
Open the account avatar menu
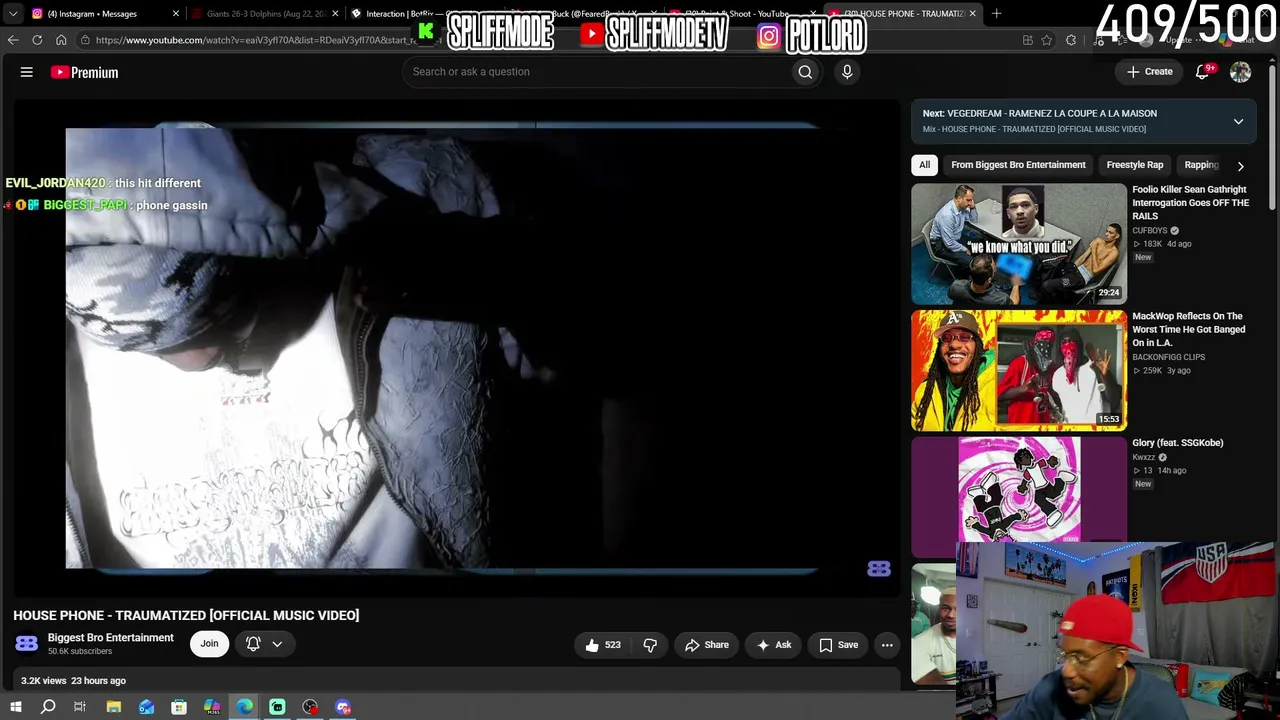point(1240,72)
